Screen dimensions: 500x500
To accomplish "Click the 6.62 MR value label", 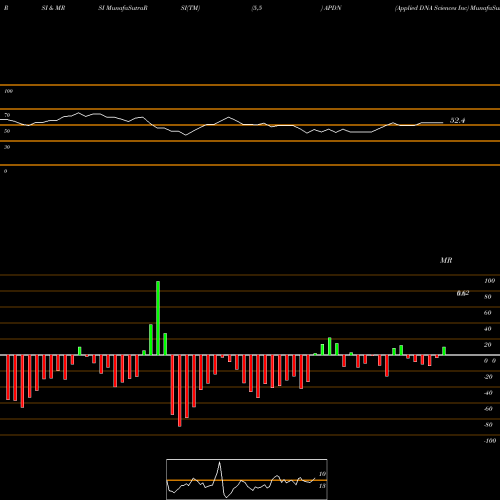I will (x=463, y=293).
